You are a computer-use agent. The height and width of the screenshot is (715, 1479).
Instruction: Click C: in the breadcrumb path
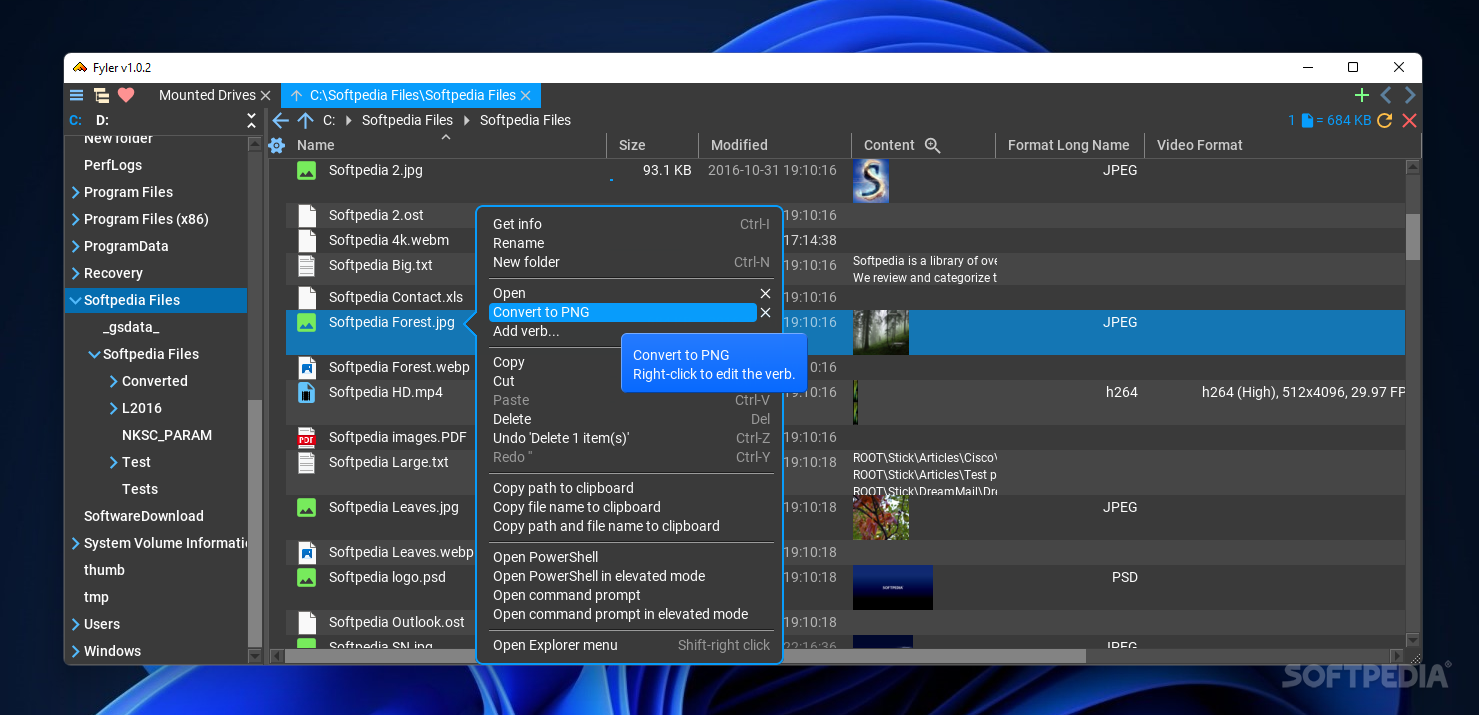click(x=329, y=120)
